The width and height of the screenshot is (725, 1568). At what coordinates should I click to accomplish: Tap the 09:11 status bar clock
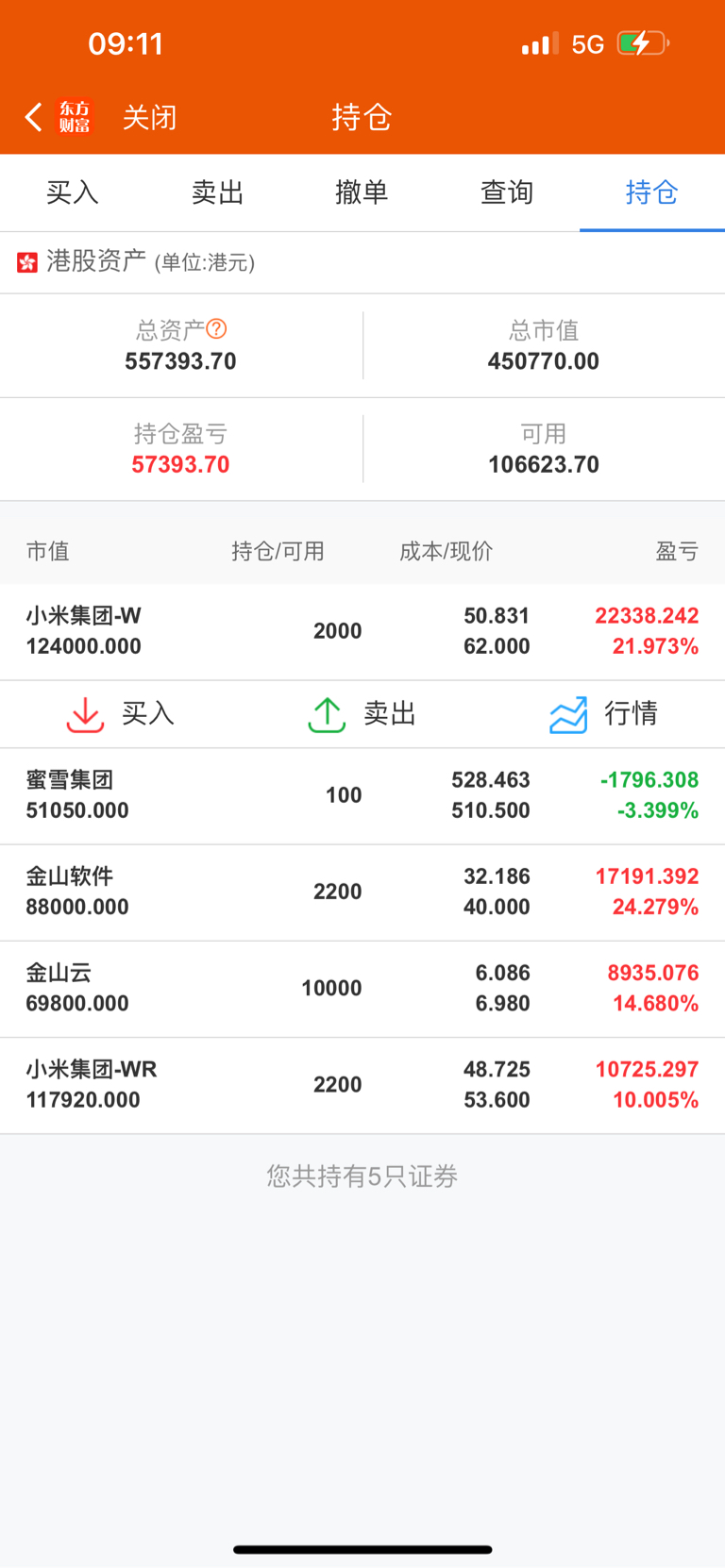tap(126, 43)
